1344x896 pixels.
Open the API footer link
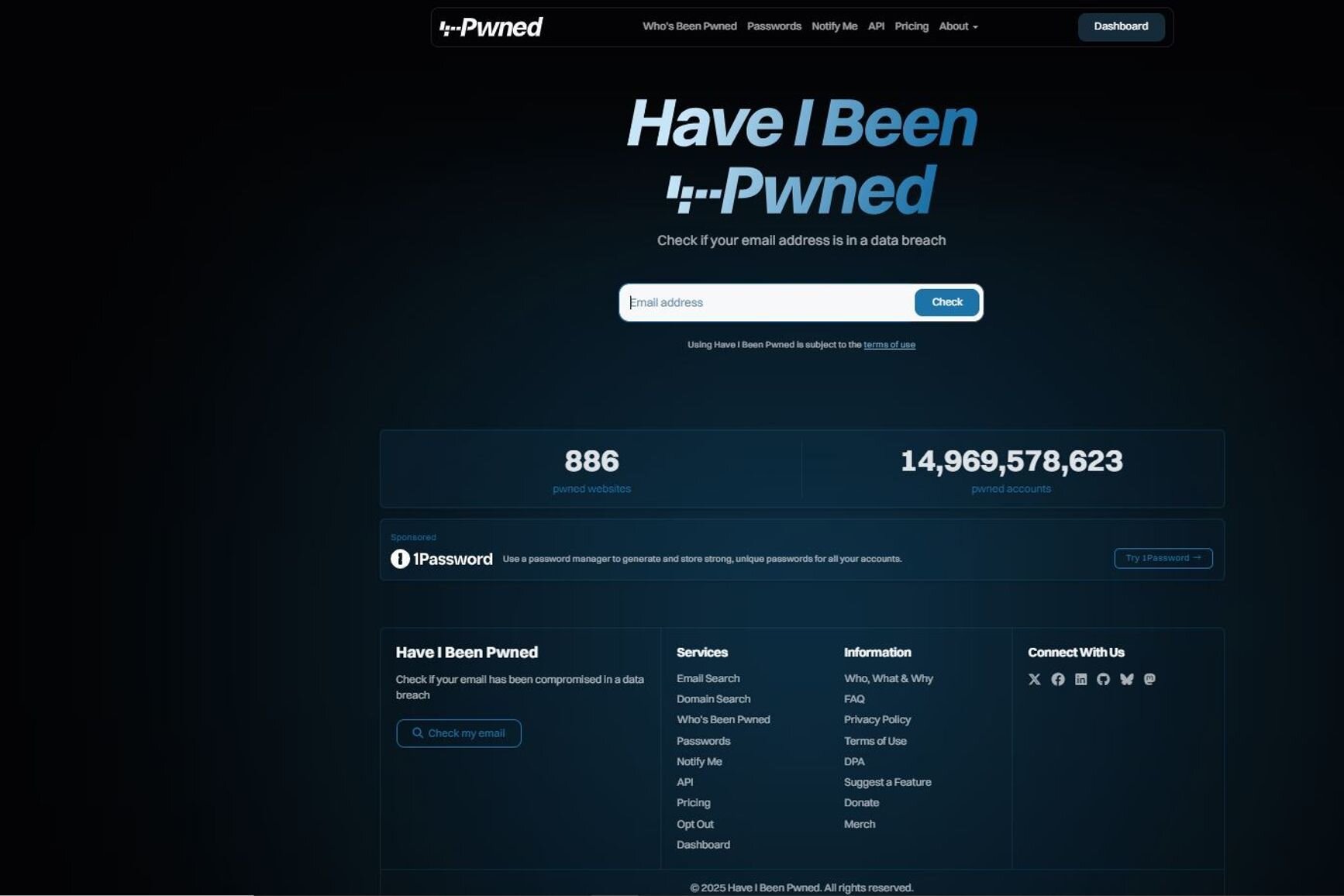684,782
